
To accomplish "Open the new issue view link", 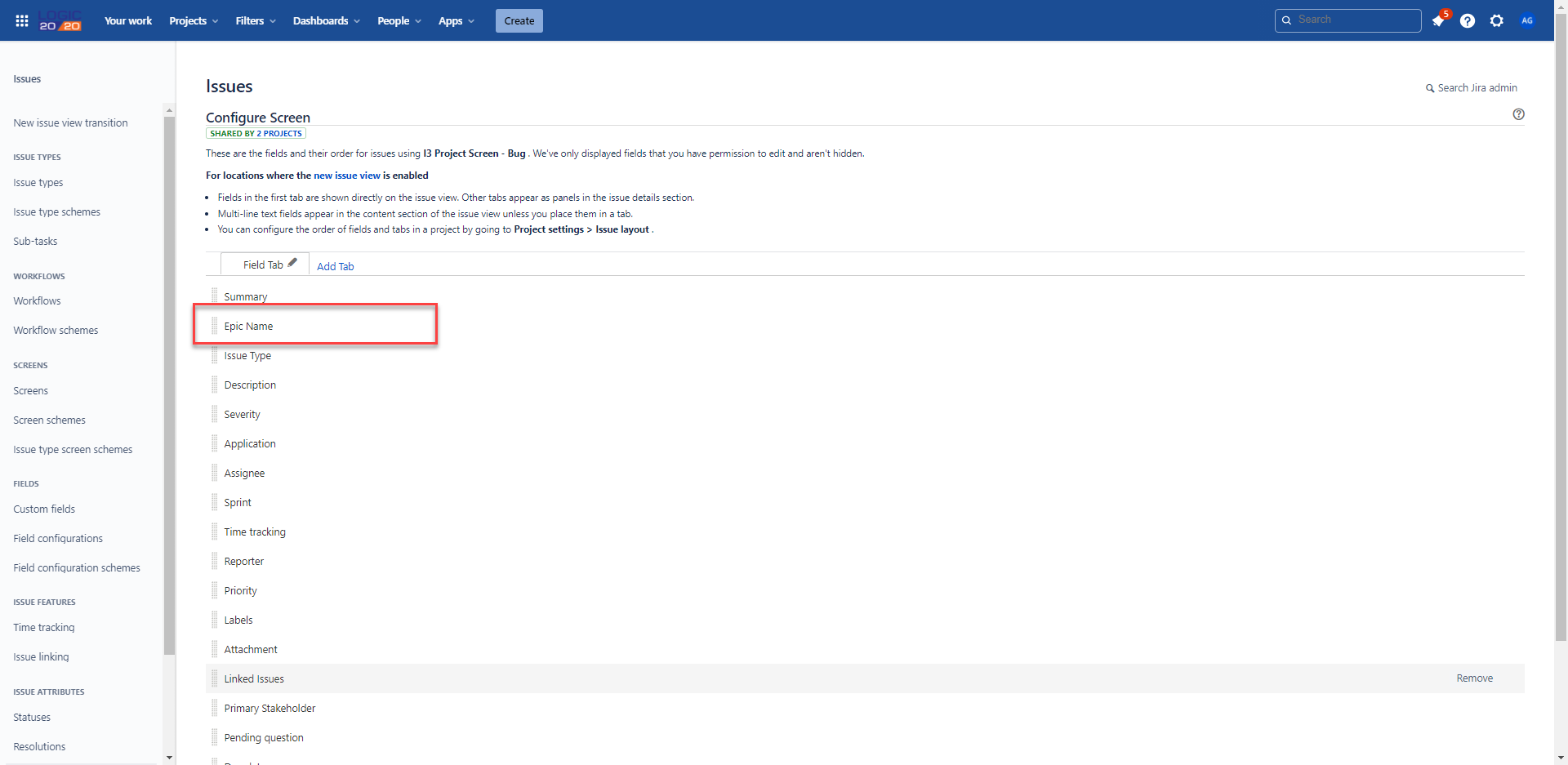I will point(347,176).
